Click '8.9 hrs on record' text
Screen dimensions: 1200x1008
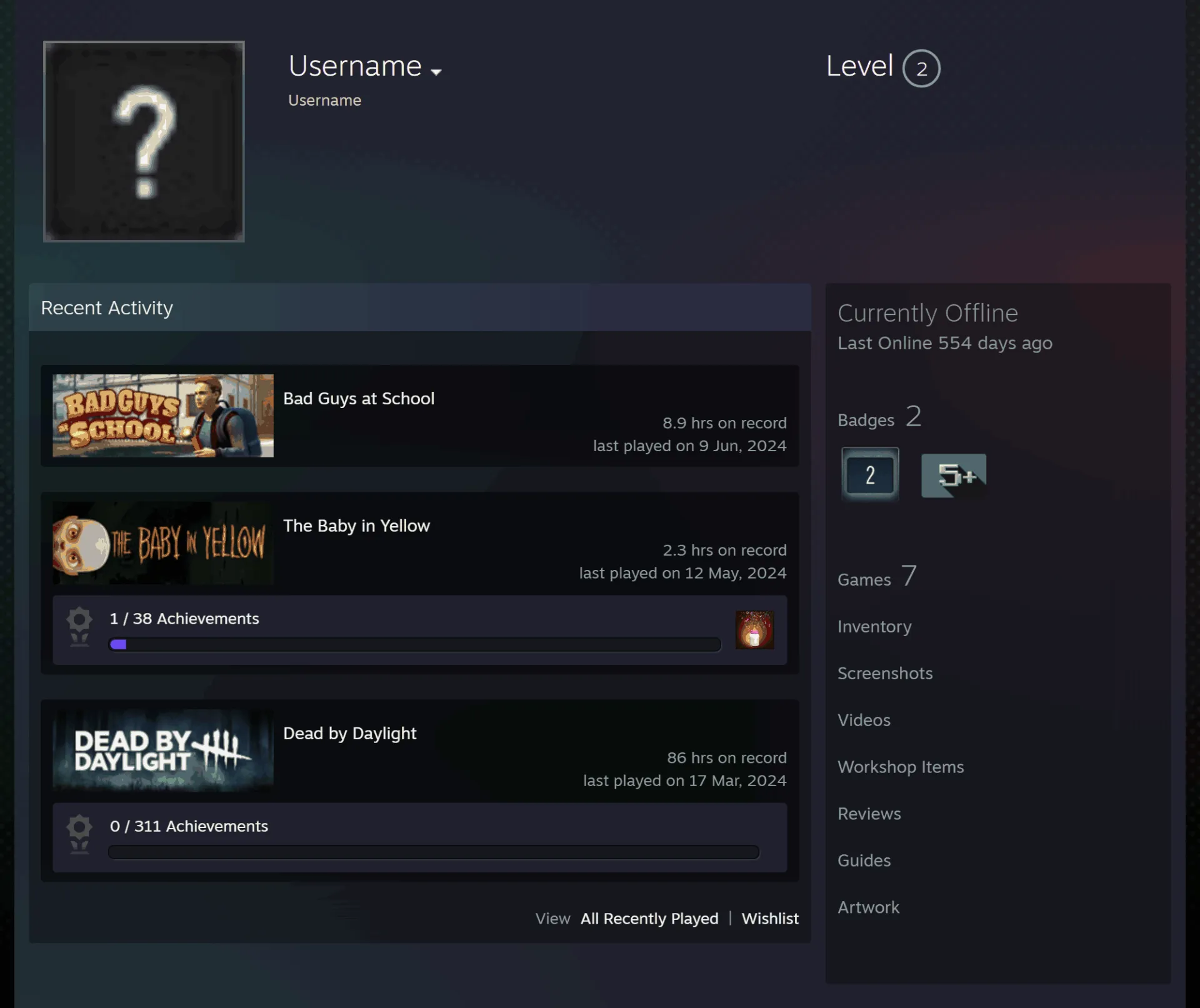pos(724,423)
